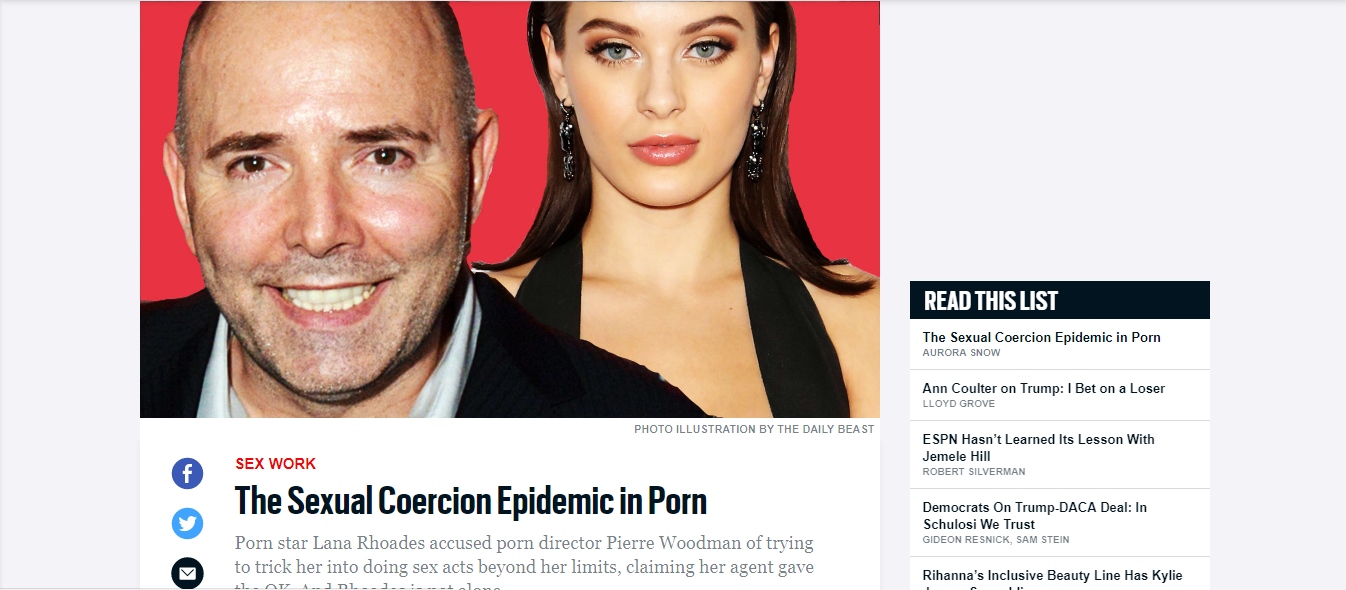1346x590 pixels.
Task: Click the article hero photo illustration
Action: click(509, 209)
